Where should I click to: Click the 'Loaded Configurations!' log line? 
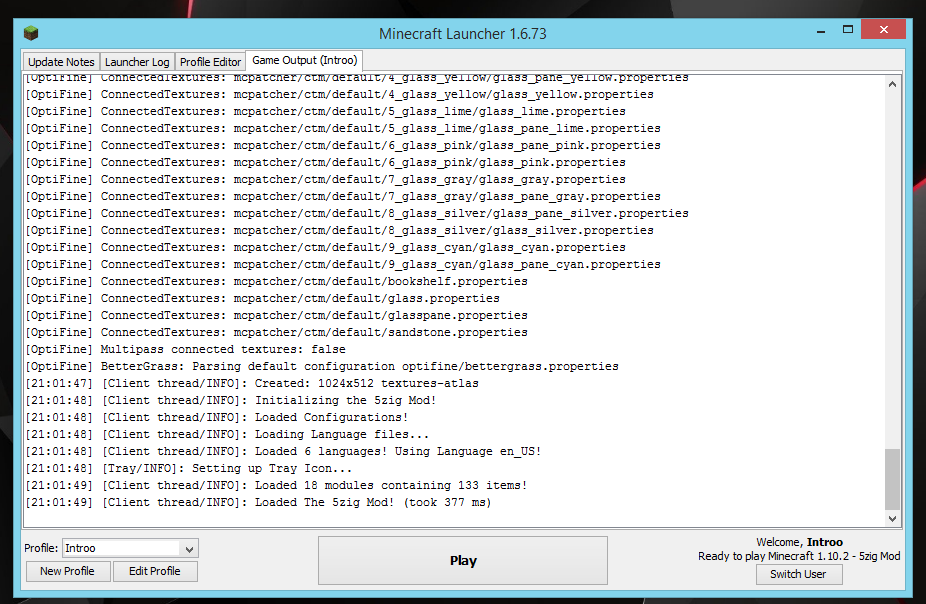[217, 417]
